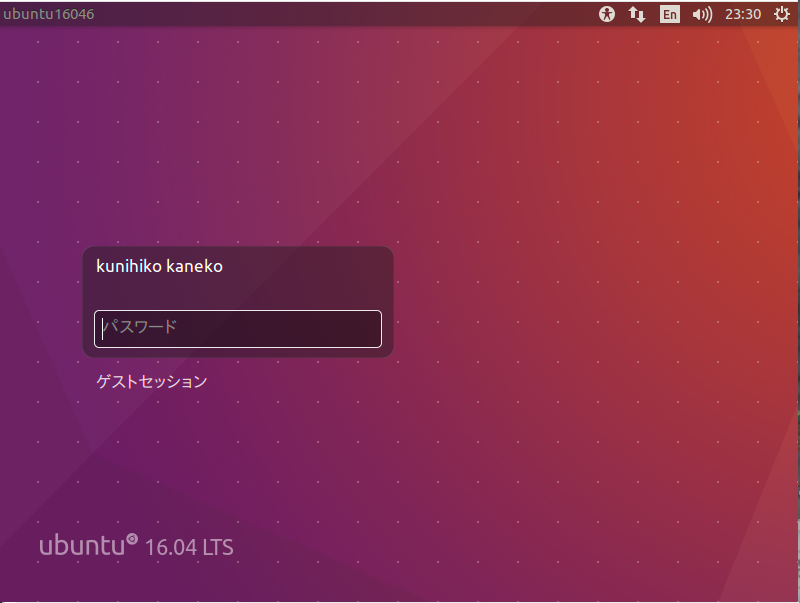Open the sound volume indicator

coord(702,14)
